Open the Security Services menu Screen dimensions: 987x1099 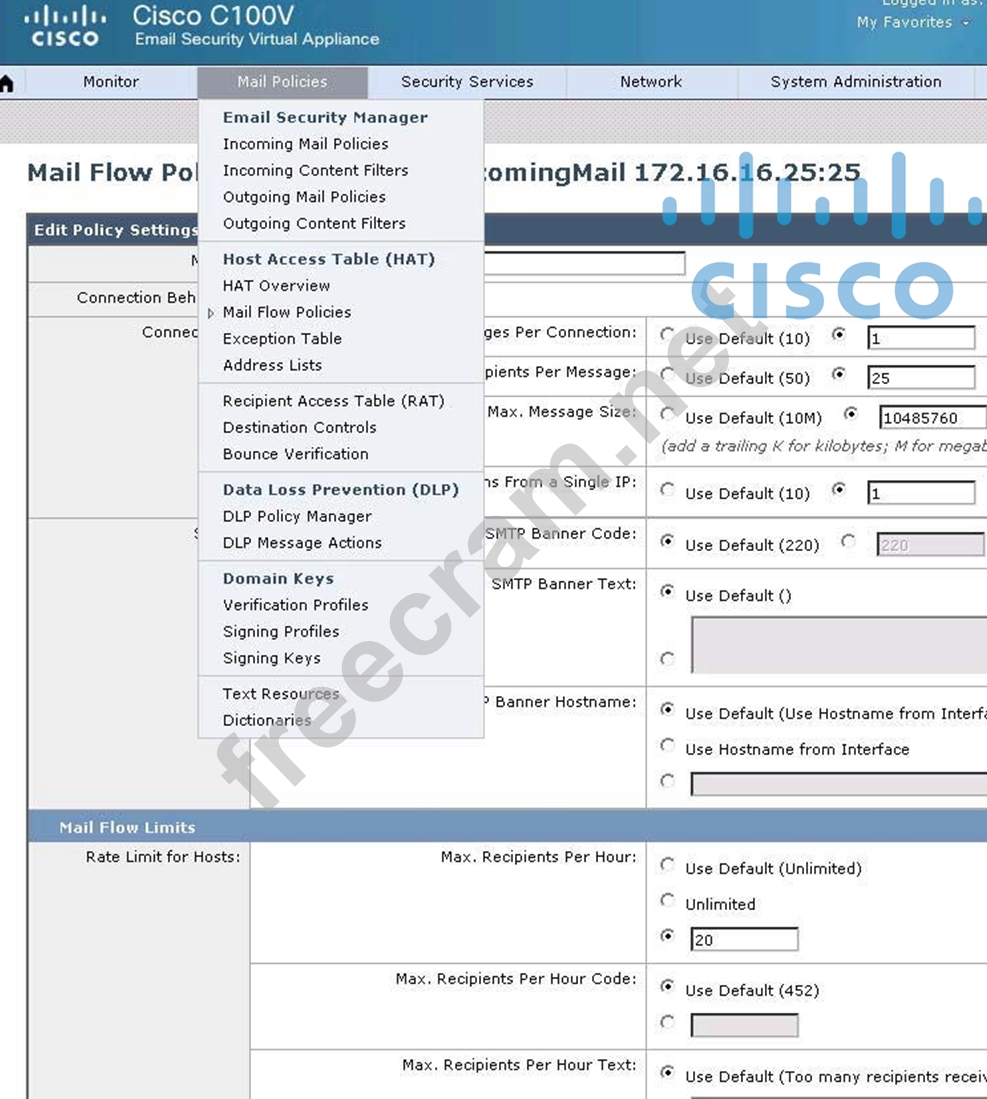pyautogui.click(x=467, y=82)
